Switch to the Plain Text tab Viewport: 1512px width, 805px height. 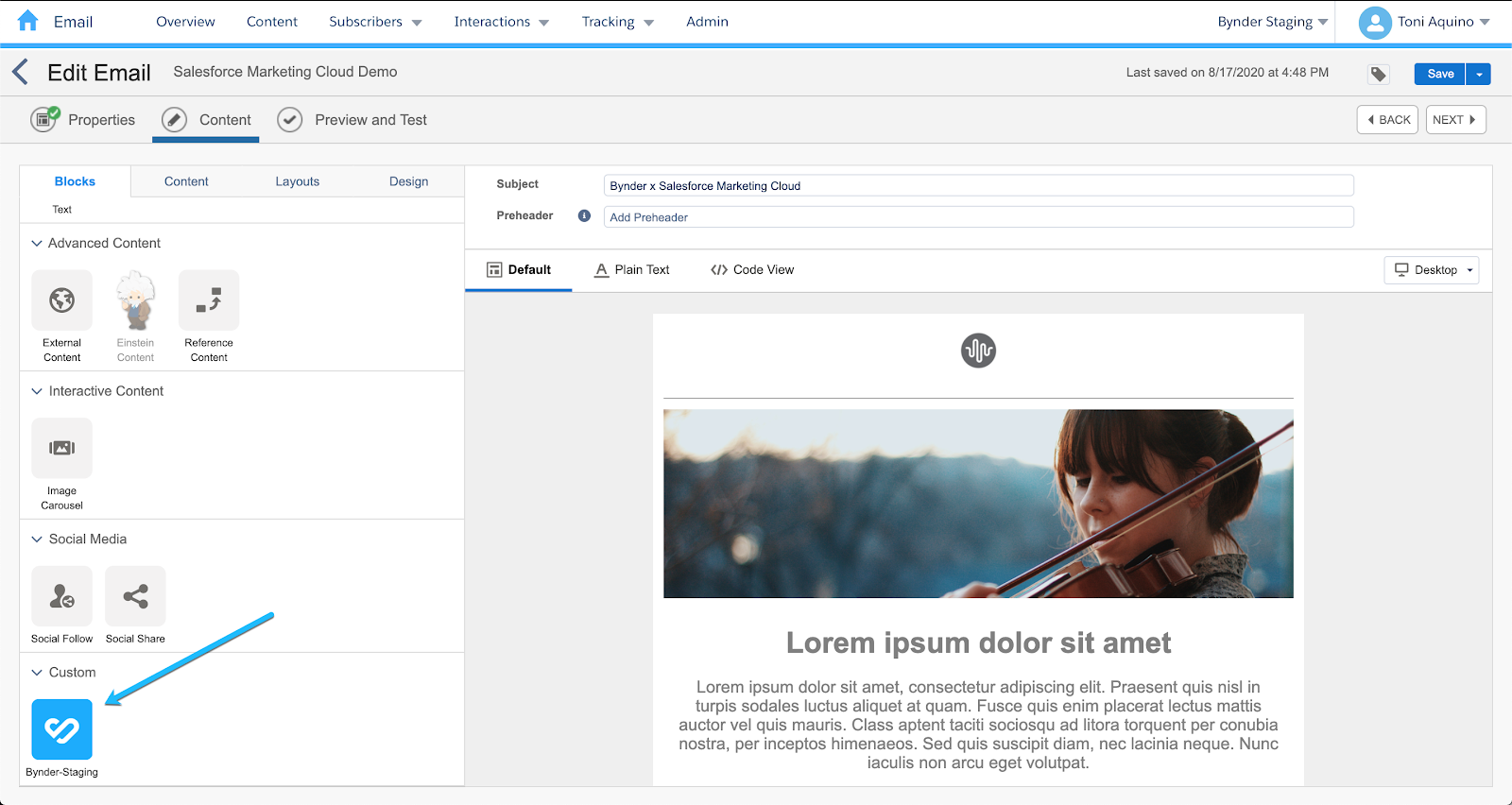pyautogui.click(x=631, y=270)
